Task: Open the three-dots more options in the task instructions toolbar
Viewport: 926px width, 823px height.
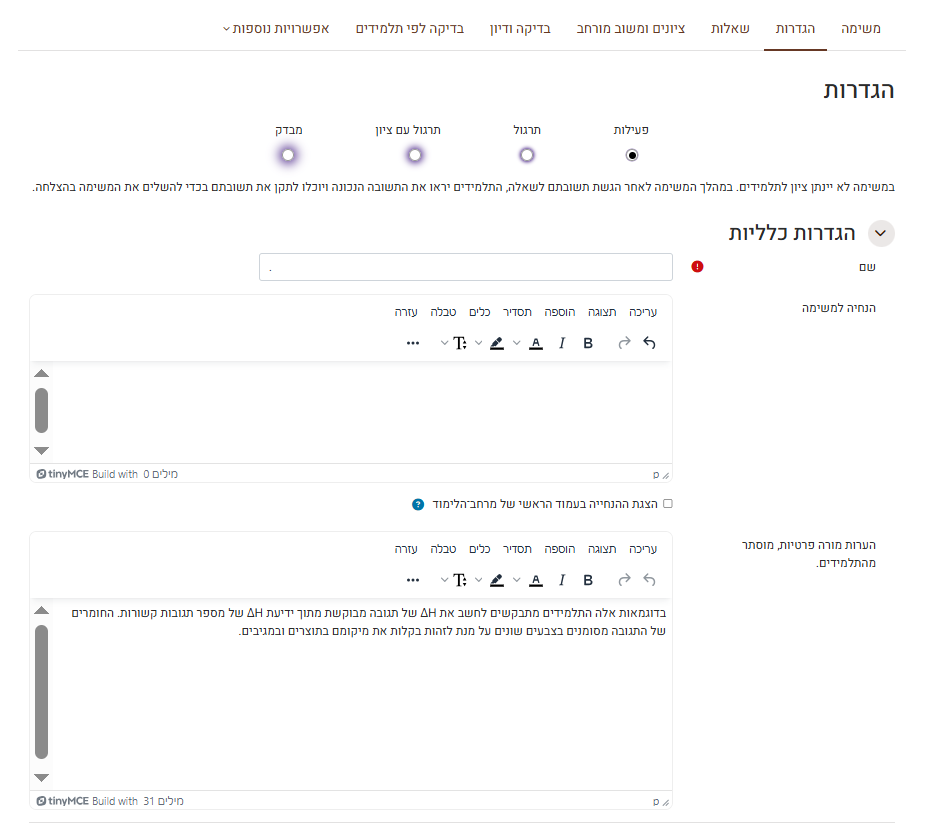Action: [413, 343]
